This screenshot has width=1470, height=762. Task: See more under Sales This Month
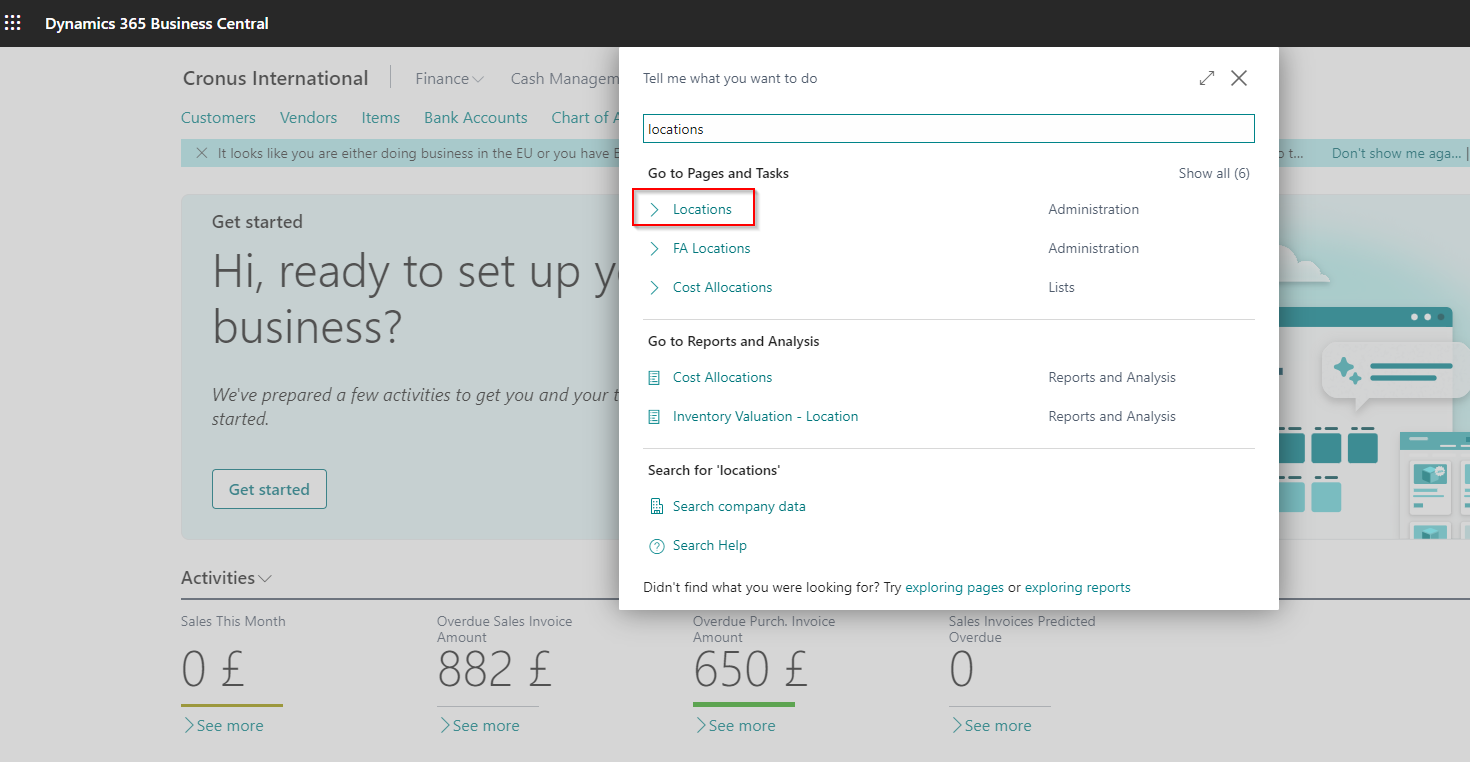coord(224,726)
